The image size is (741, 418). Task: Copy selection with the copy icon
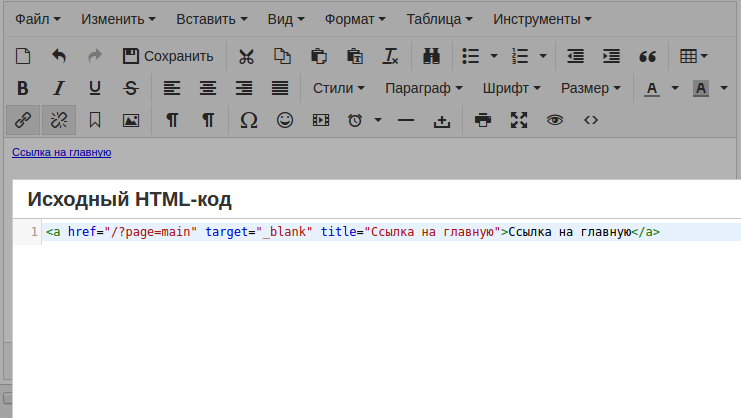(x=282, y=56)
